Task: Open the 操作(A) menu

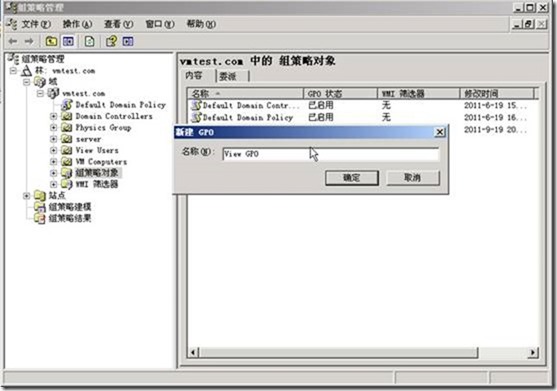Action: point(77,24)
